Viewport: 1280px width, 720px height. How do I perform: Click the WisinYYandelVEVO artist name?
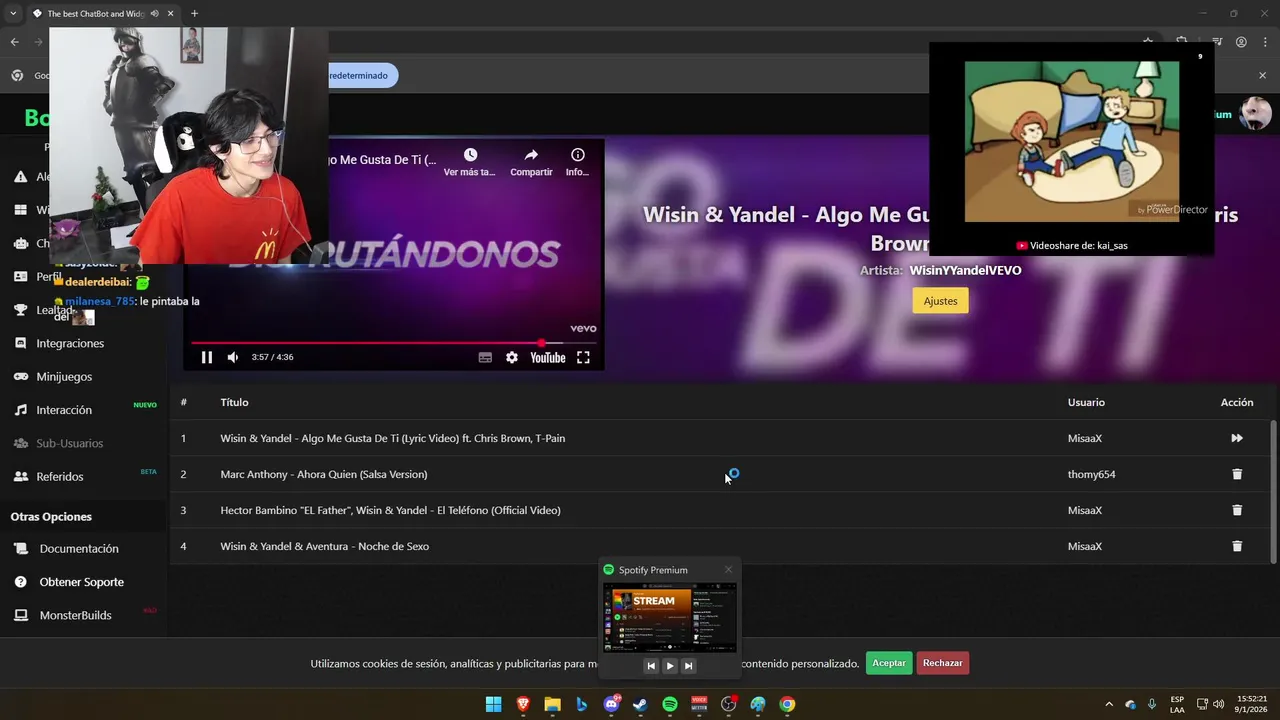(965, 270)
